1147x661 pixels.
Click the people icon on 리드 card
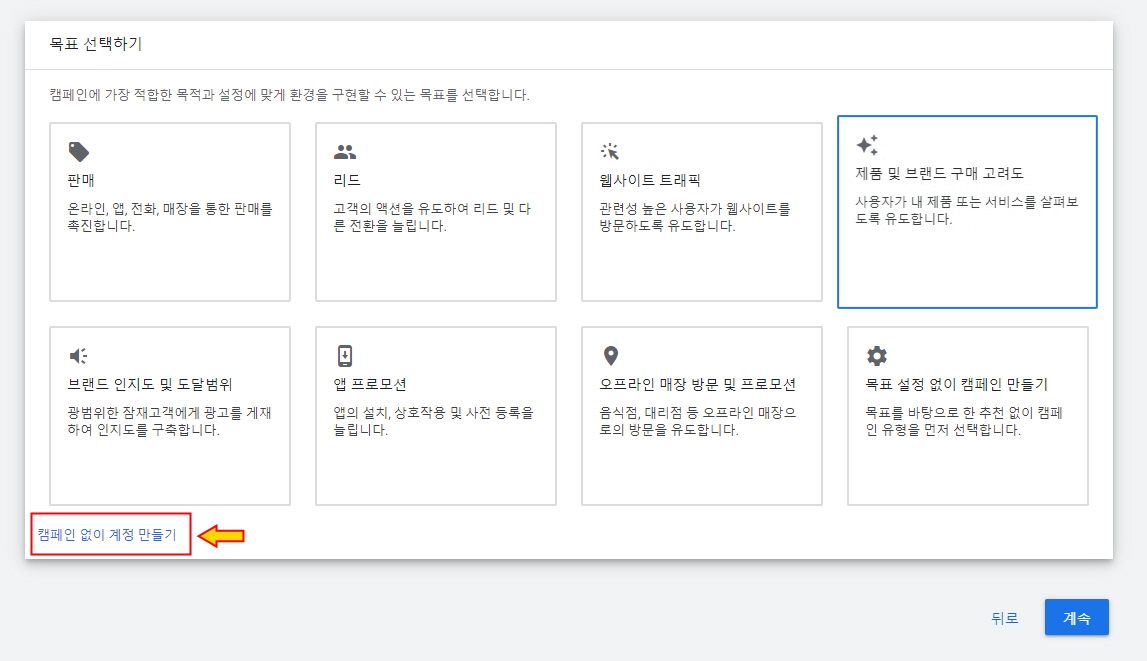(345, 151)
